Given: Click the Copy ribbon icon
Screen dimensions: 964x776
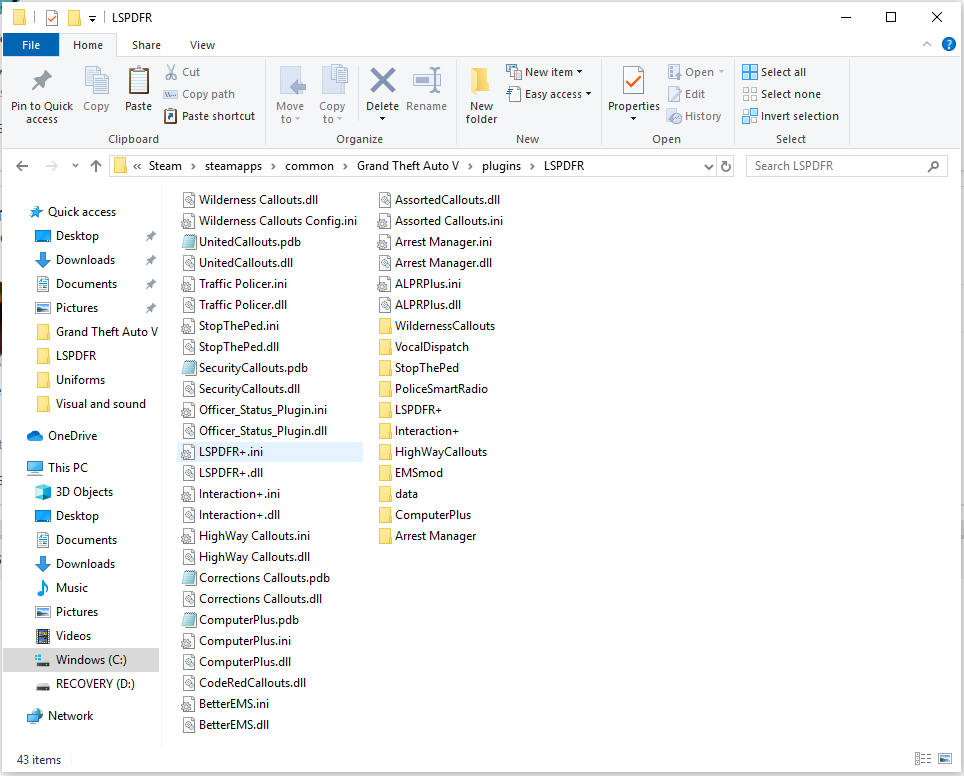Looking at the screenshot, I should [96, 81].
